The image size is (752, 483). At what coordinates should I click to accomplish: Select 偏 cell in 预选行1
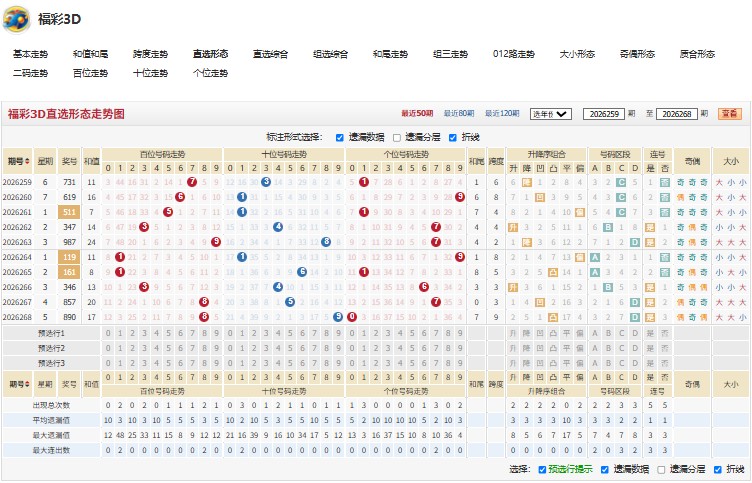(x=580, y=333)
